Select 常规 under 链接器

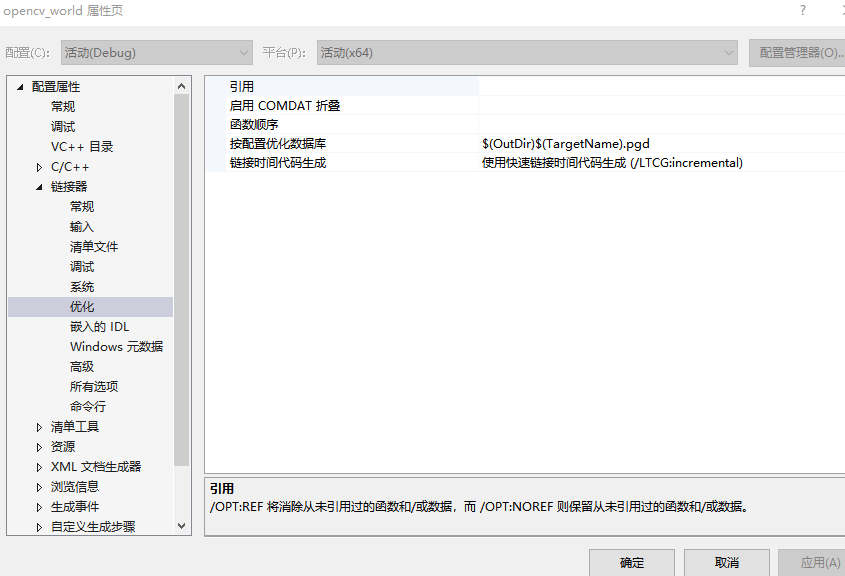click(82, 206)
